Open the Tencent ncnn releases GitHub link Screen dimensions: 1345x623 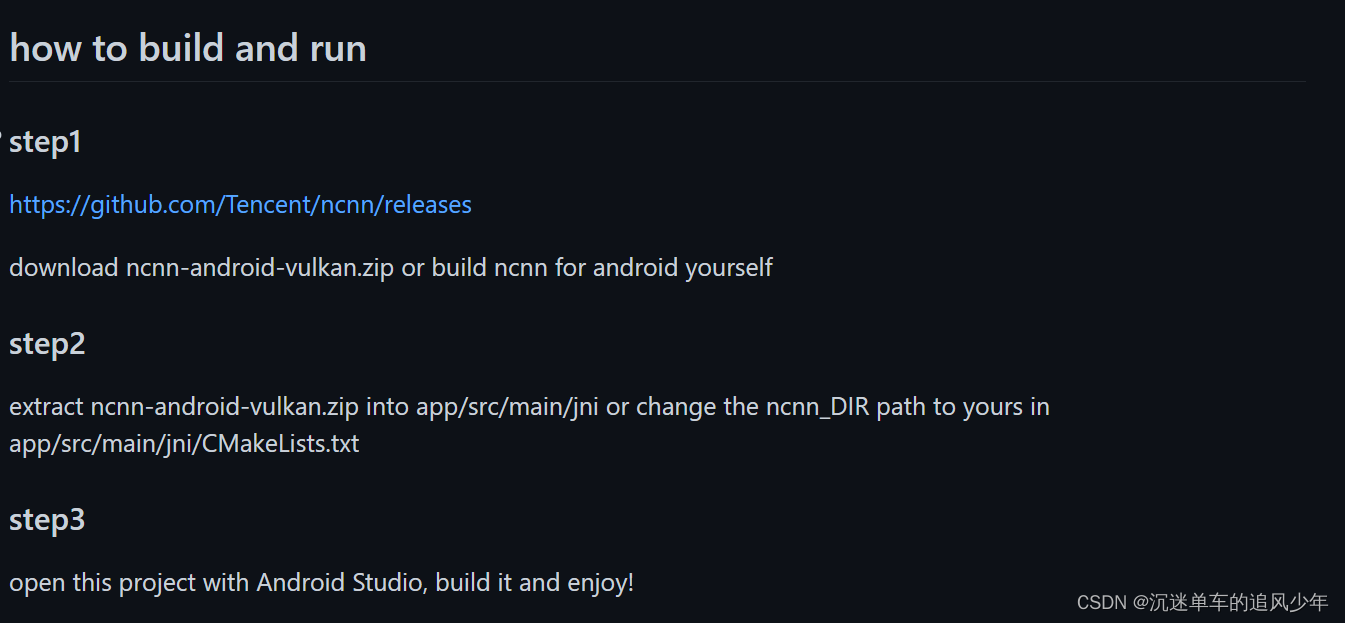240,205
